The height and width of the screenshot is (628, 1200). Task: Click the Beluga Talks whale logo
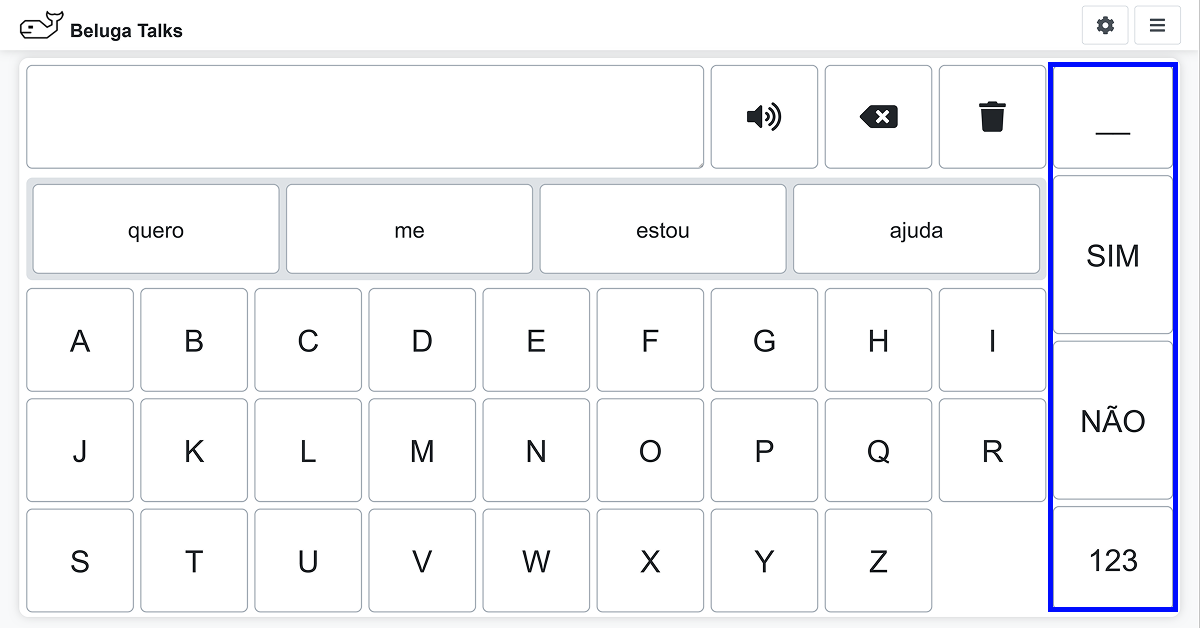(42, 27)
